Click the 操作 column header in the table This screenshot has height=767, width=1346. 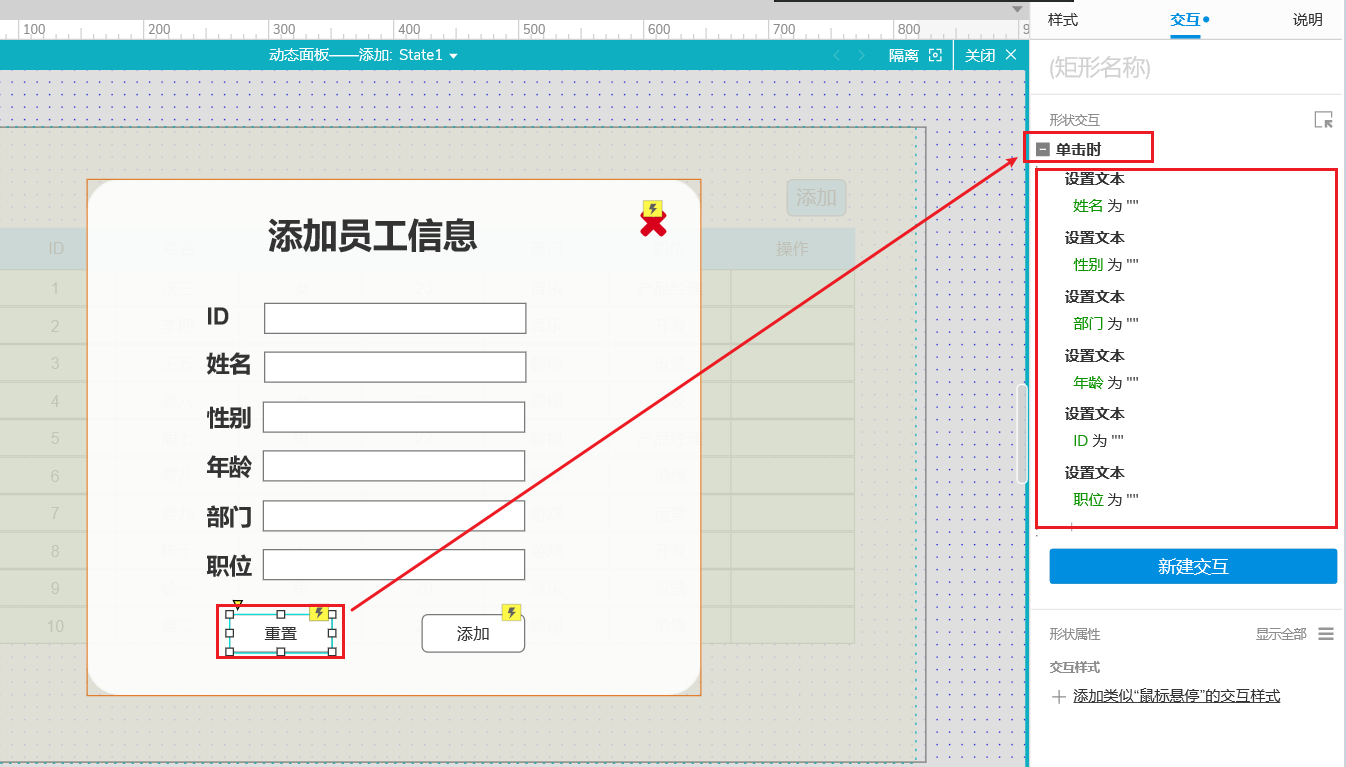tap(793, 248)
